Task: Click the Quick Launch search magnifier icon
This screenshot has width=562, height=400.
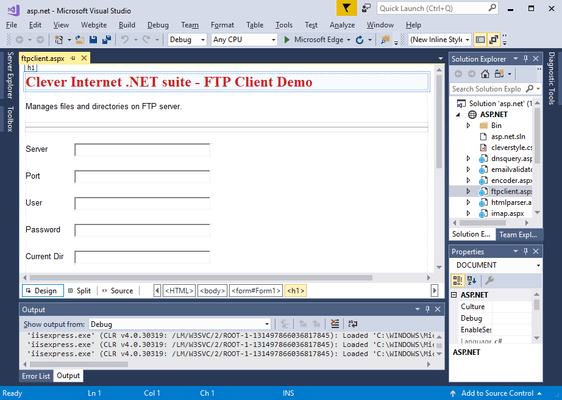Action: click(492, 8)
